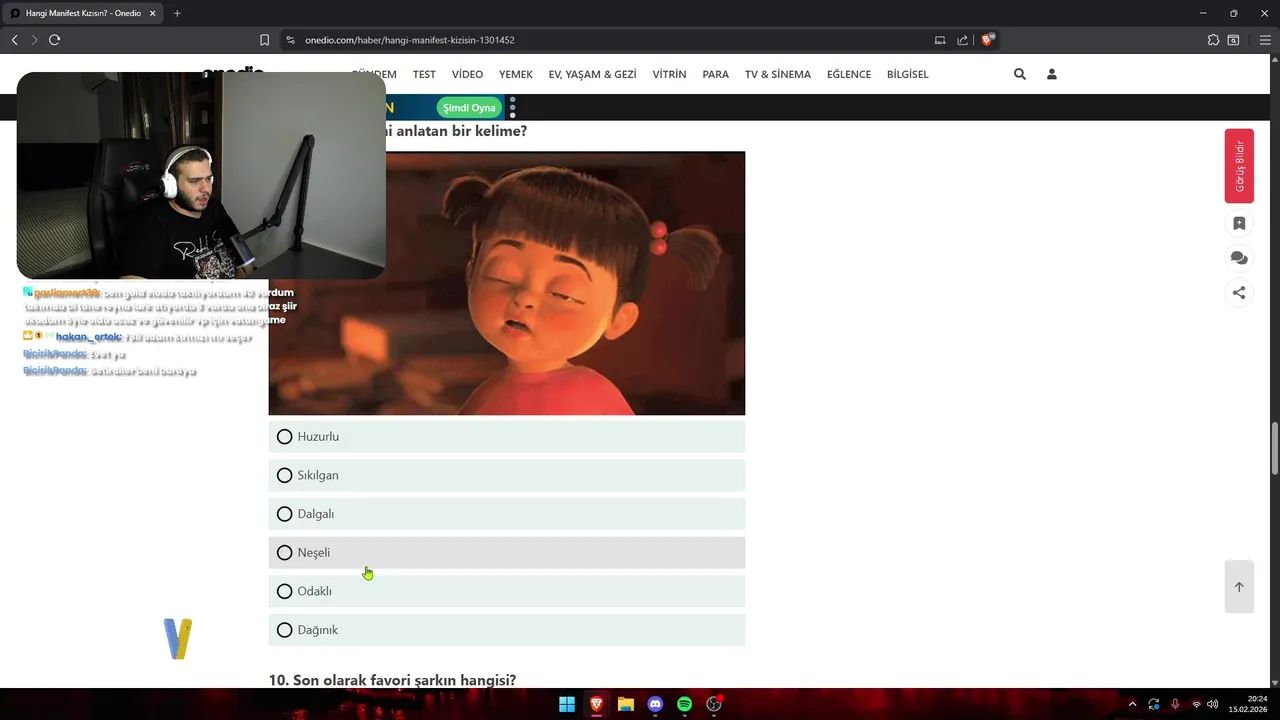Viewport: 1280px width, 720px height.
Task: Choose the Dalgalı answer
Action: coord(506,514)
